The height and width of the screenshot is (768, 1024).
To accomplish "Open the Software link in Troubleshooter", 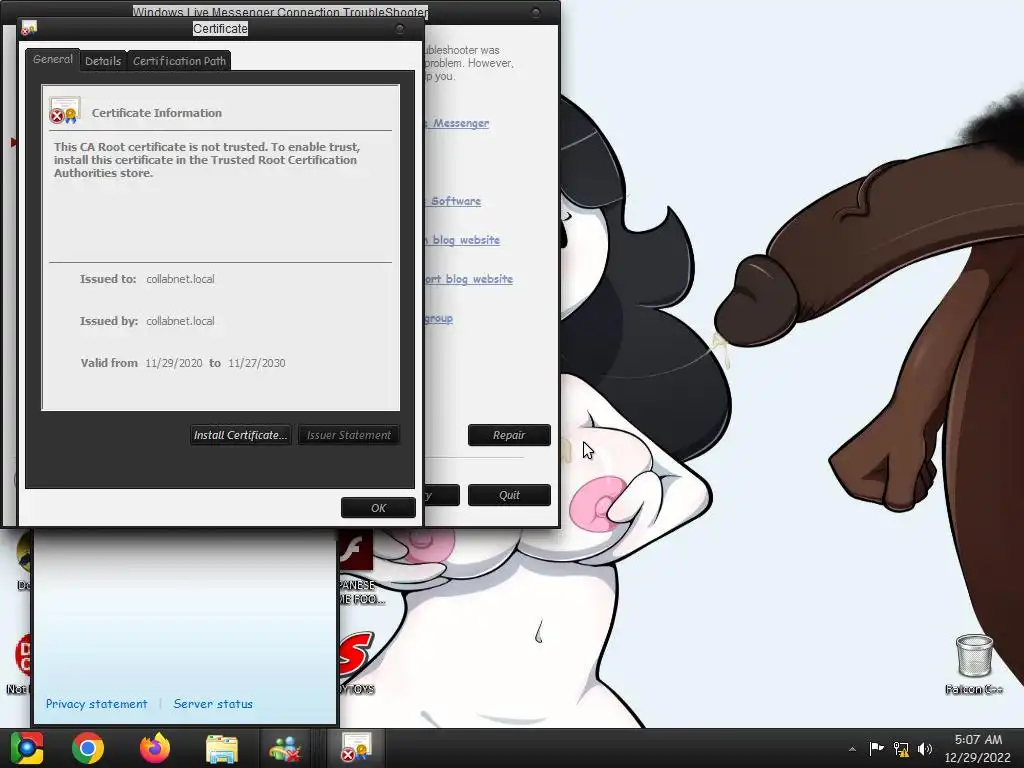I will tap(454, 201).
